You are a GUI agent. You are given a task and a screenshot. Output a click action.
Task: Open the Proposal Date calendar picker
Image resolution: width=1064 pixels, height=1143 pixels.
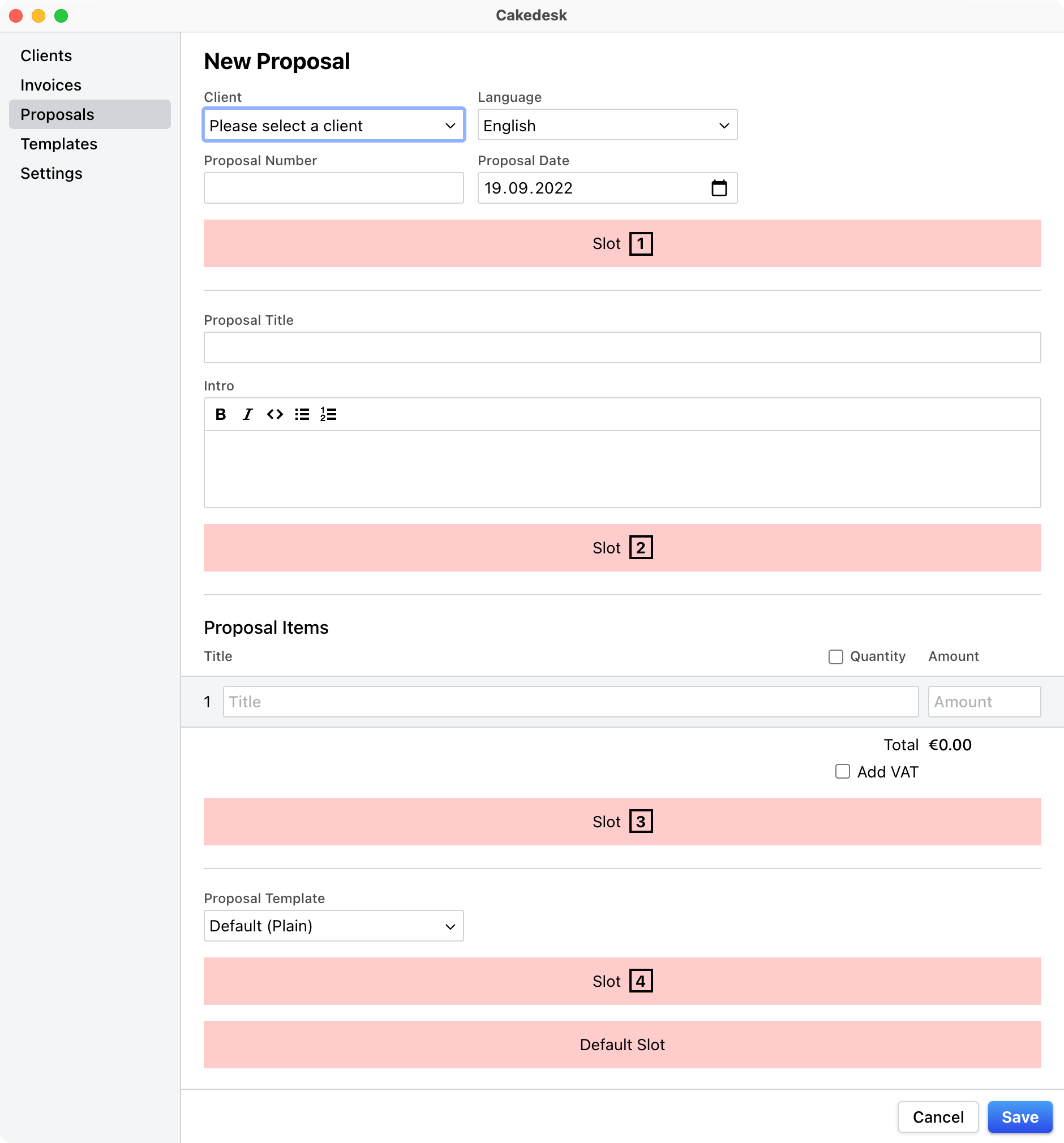[719, 188]
